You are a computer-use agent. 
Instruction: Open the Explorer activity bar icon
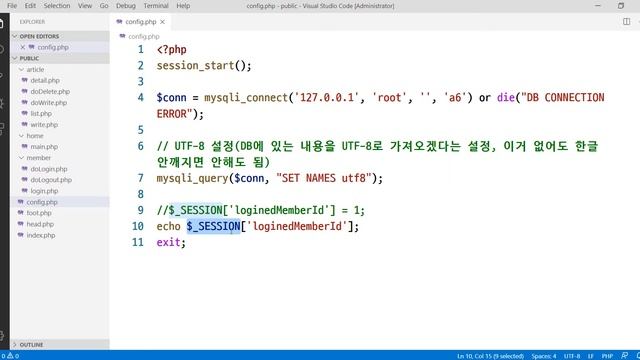[x=2, y=23]
